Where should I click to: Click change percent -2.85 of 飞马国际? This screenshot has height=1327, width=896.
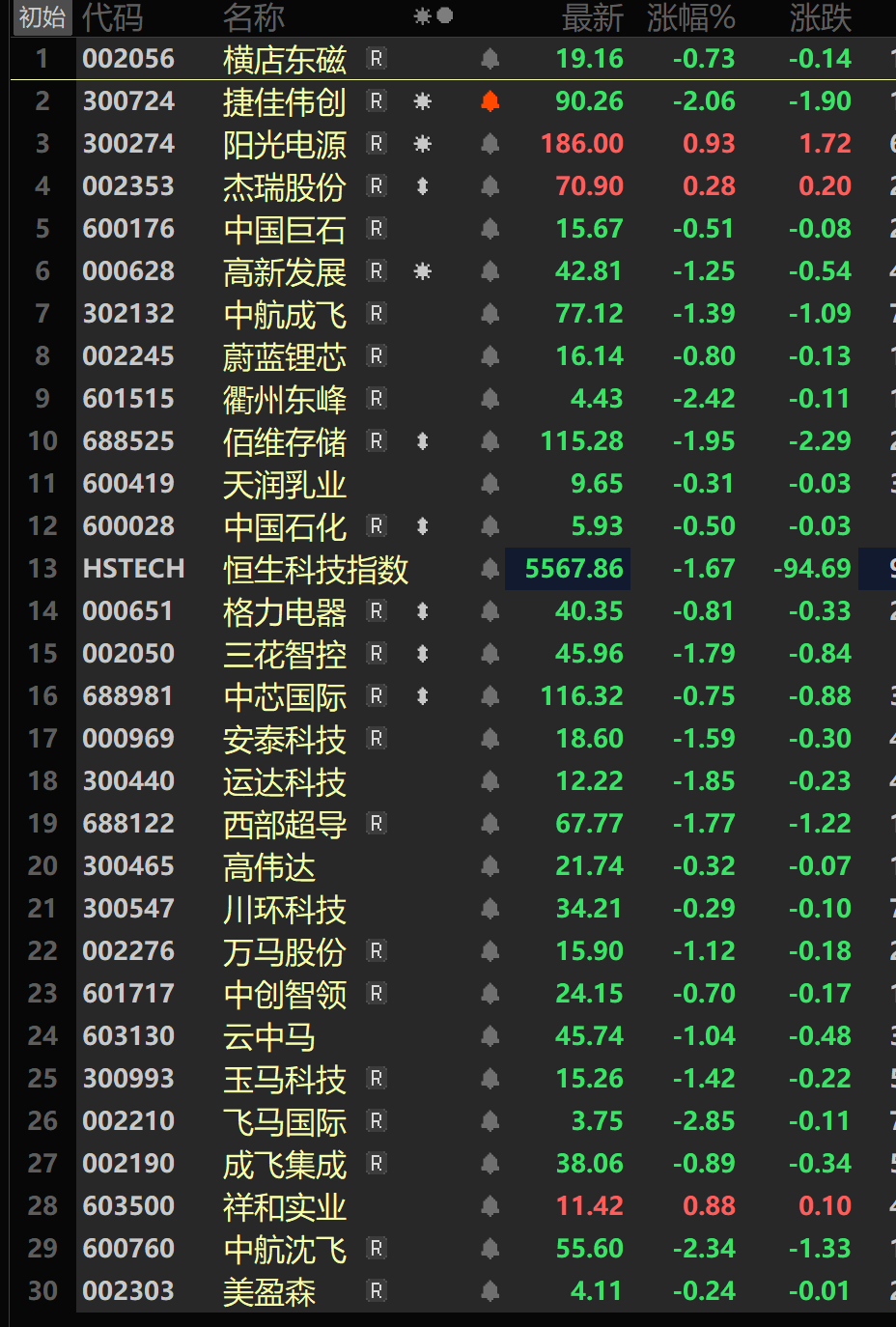[x=704, y=1121]
